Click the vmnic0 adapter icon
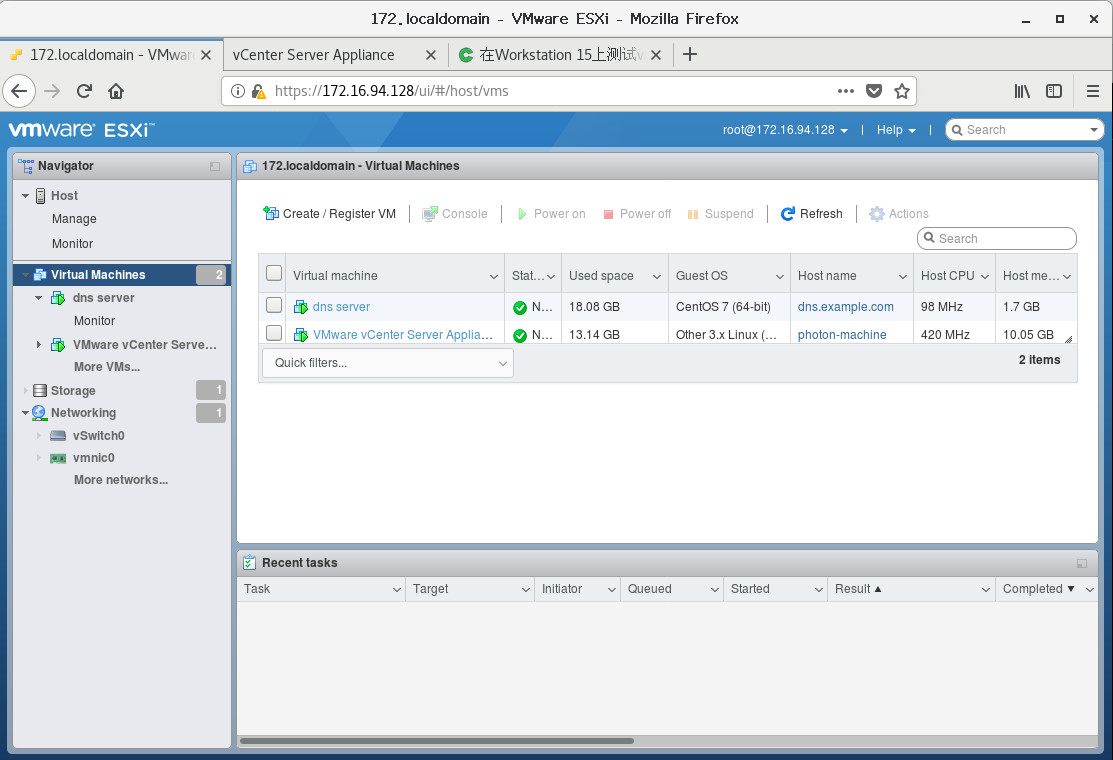Image resolution: width=1113 pixels, height=760 pixels. 58,458
